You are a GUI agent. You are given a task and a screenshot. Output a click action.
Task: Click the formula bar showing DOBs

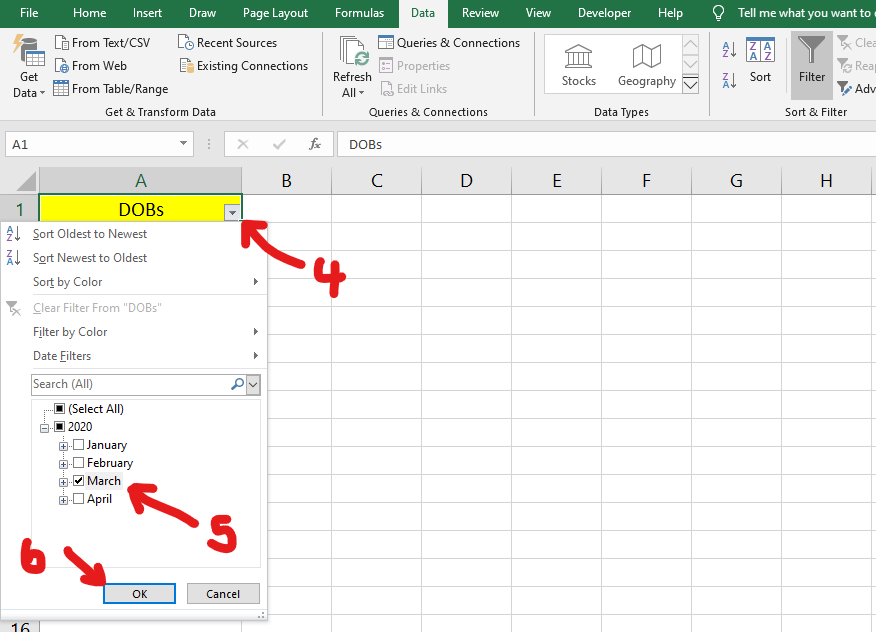(x=606, y=144)
